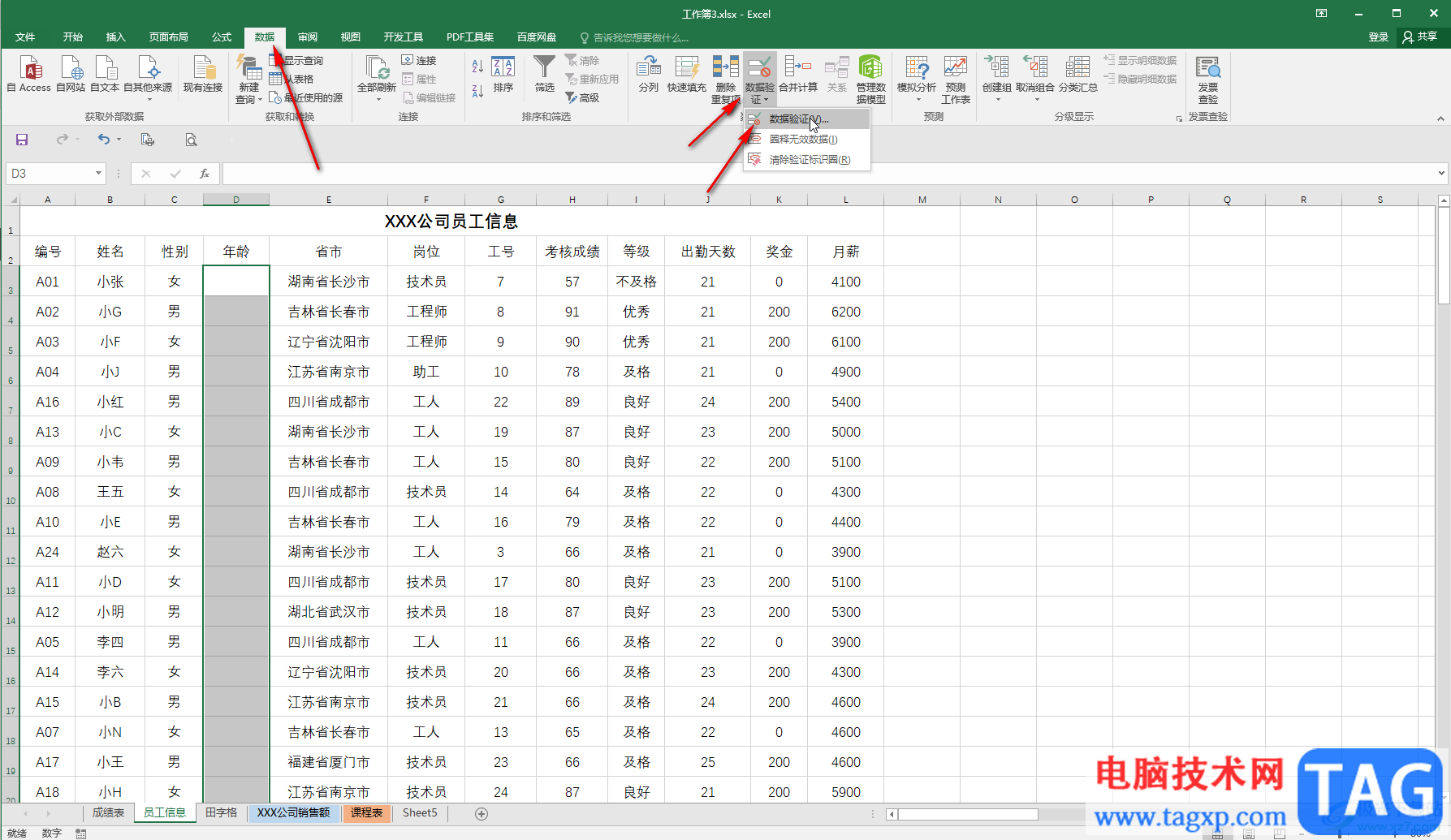Click the Advanced filter icon

point(583,97)
